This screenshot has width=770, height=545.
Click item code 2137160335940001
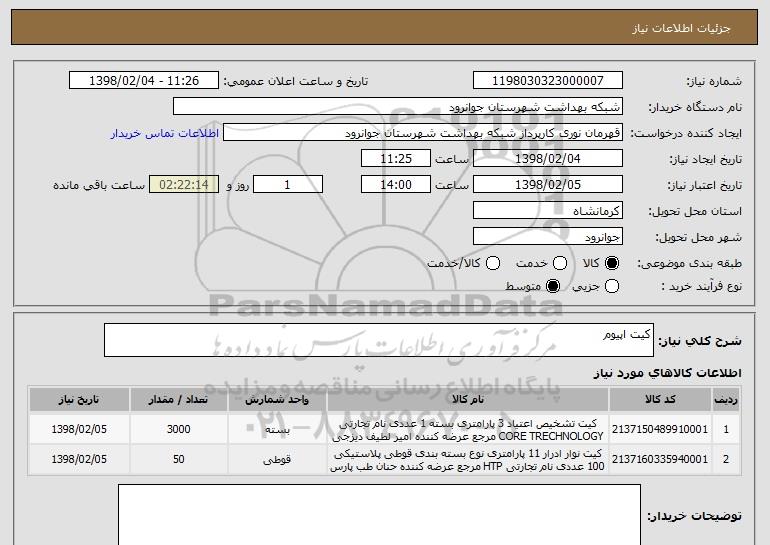click(660, 460)
